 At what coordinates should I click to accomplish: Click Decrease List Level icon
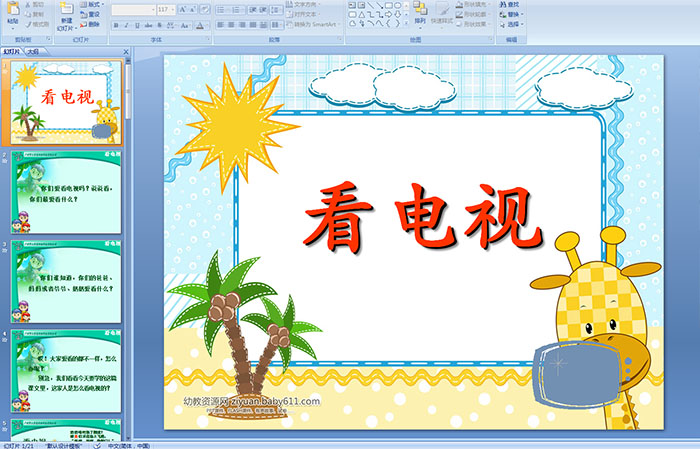[253, 10]
